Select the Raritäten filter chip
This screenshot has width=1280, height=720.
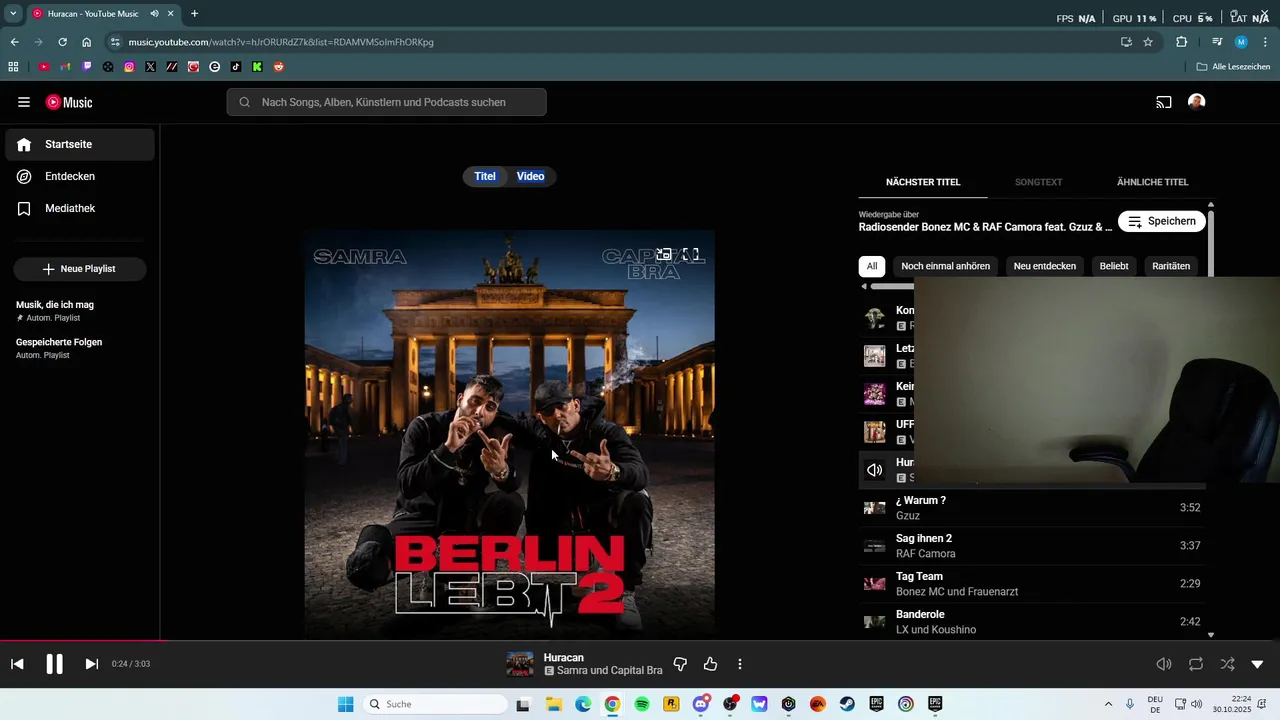(x=1171, y=266)
